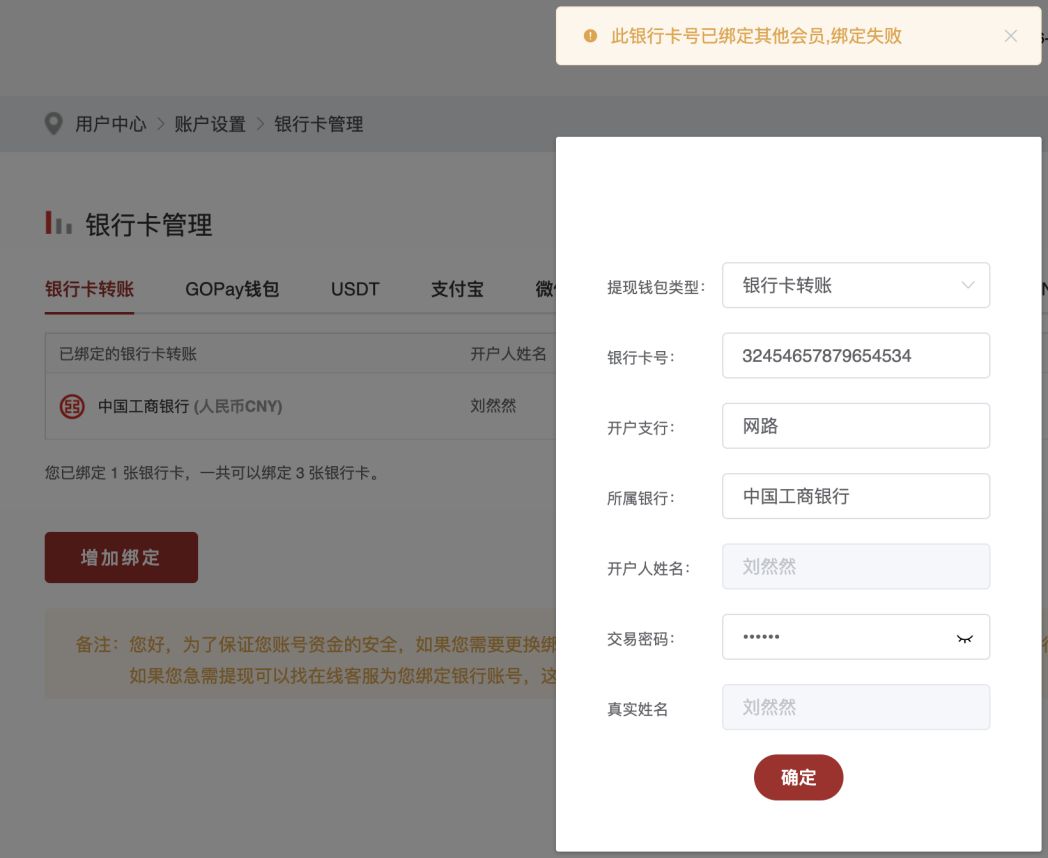The image size is (1048, 858).
Task: Click the ICBC bank logo icon
Action: tap(72, 406)
